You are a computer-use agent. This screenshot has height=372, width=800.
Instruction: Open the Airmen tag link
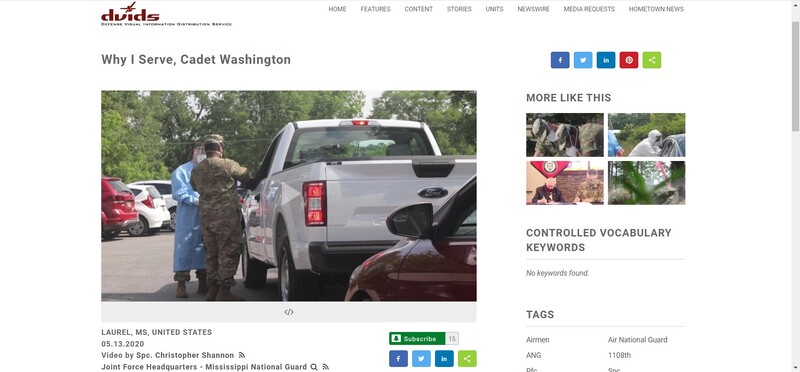pos(537,340)
